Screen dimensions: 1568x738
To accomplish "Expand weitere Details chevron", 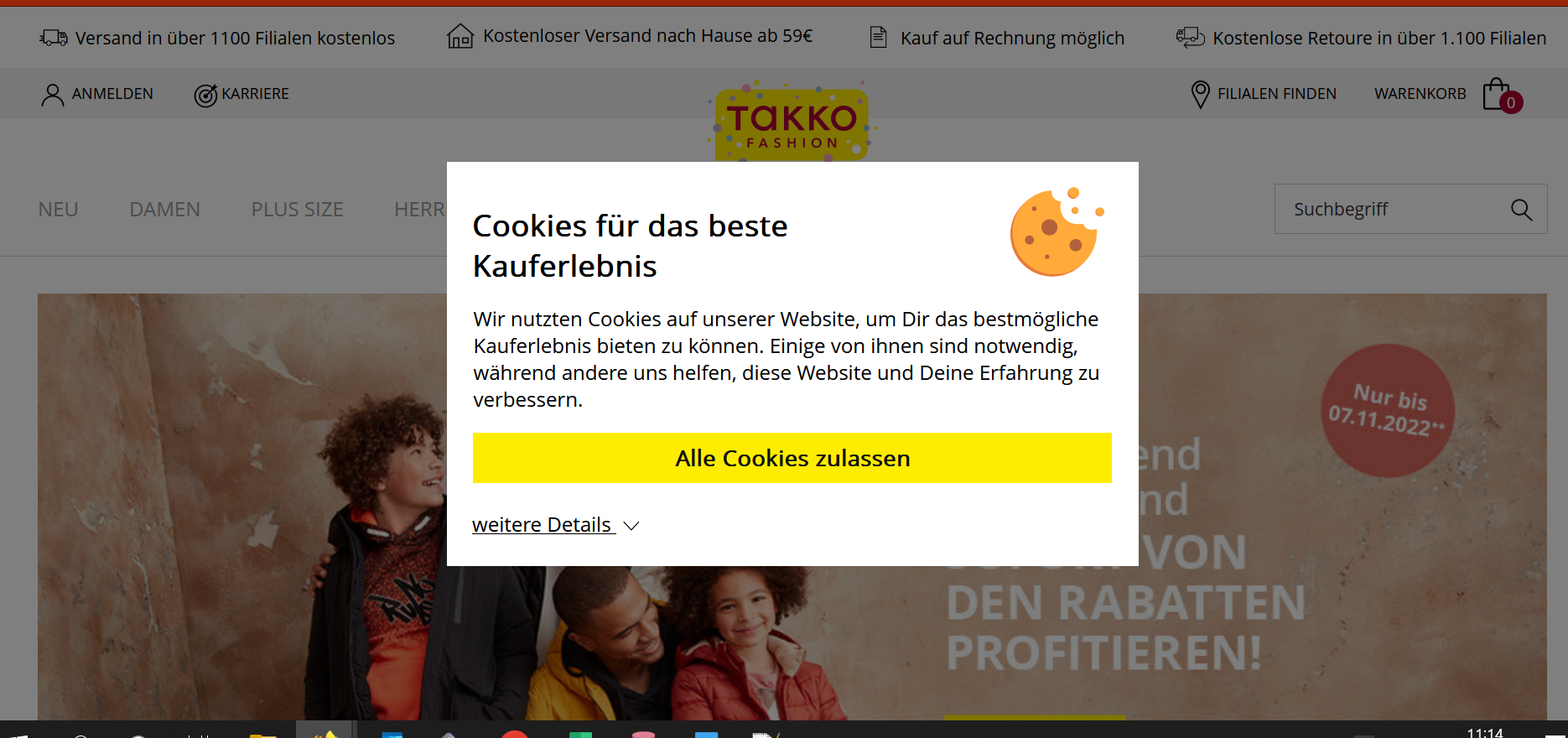I will point(631,526).
